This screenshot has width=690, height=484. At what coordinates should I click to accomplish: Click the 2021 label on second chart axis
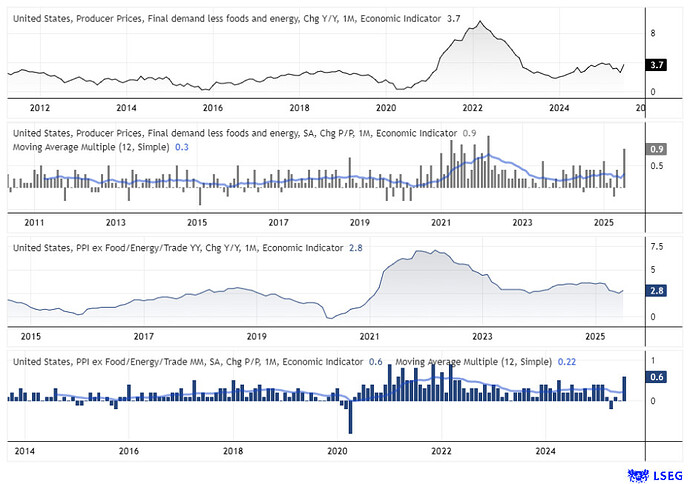[x=441, y=223]
